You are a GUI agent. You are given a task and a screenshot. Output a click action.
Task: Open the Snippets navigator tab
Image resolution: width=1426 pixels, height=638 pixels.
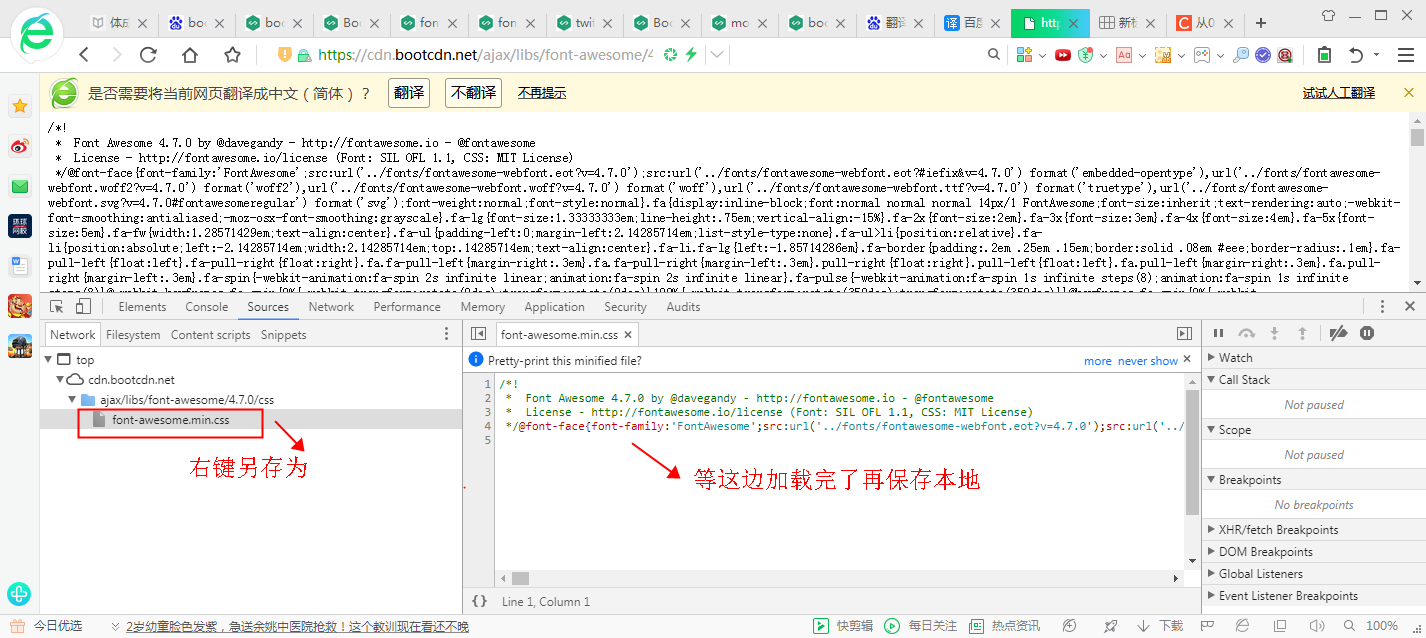point(283,335)
